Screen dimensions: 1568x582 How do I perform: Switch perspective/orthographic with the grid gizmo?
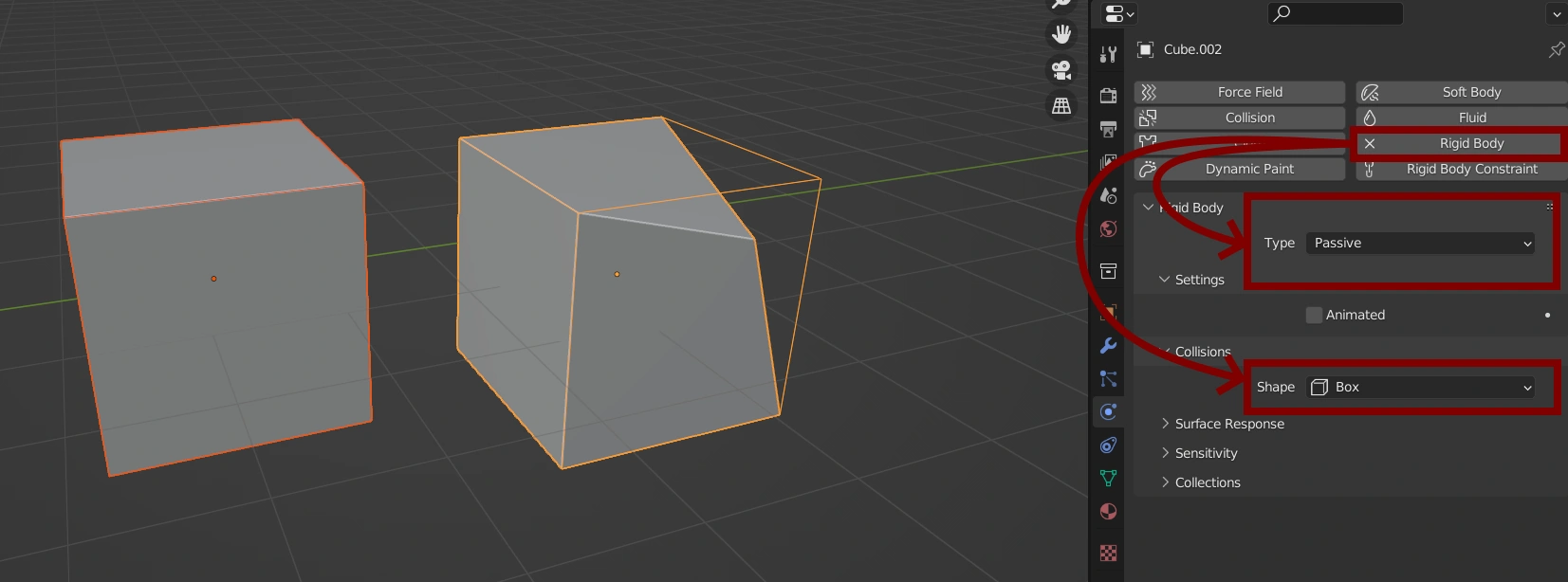(x=1061, y=105)
